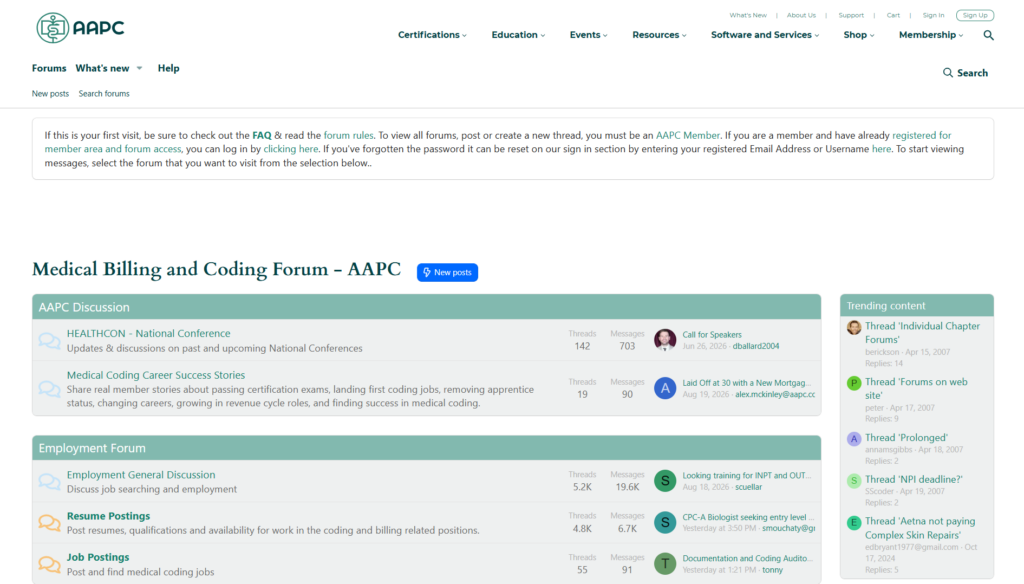
Task: Expand the Shop dropdown menu
Action: (859, 35)
